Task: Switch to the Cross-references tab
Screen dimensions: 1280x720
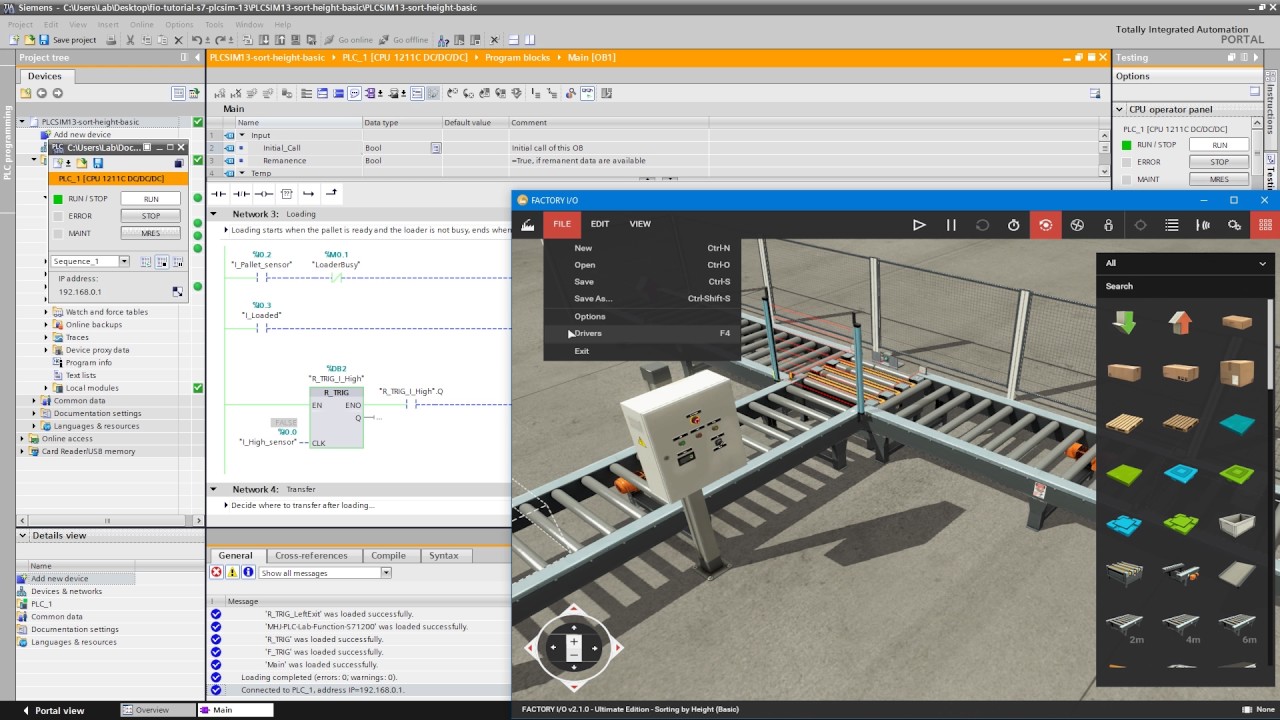Action: [311, 556]
